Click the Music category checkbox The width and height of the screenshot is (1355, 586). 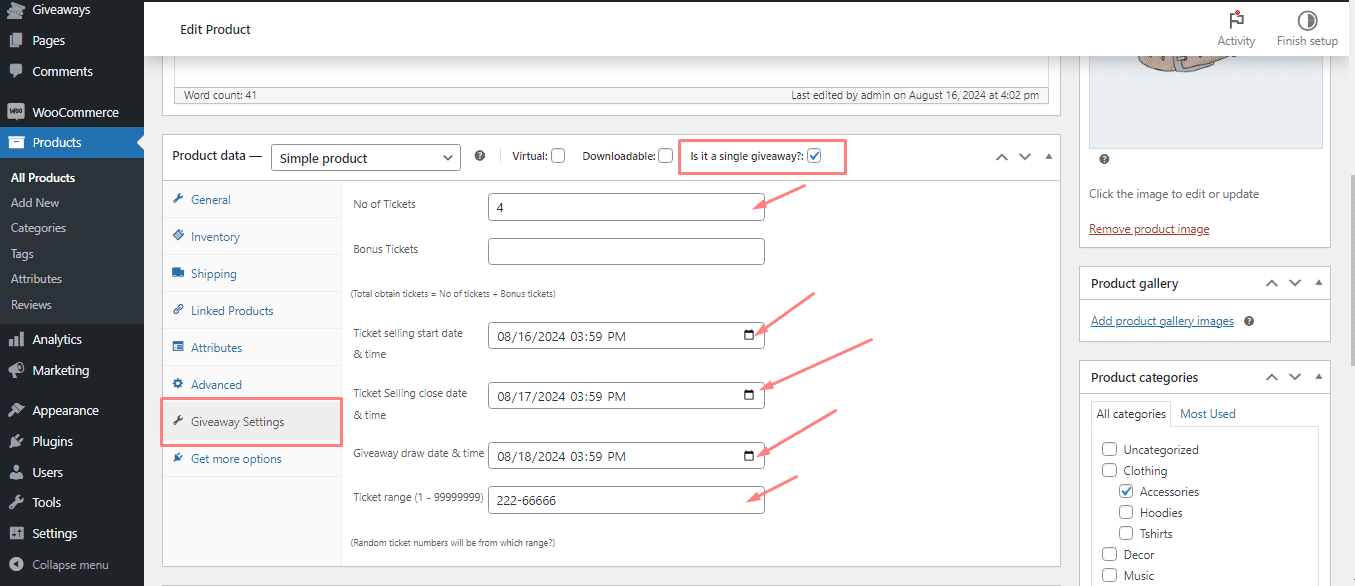click(1109, 576)
